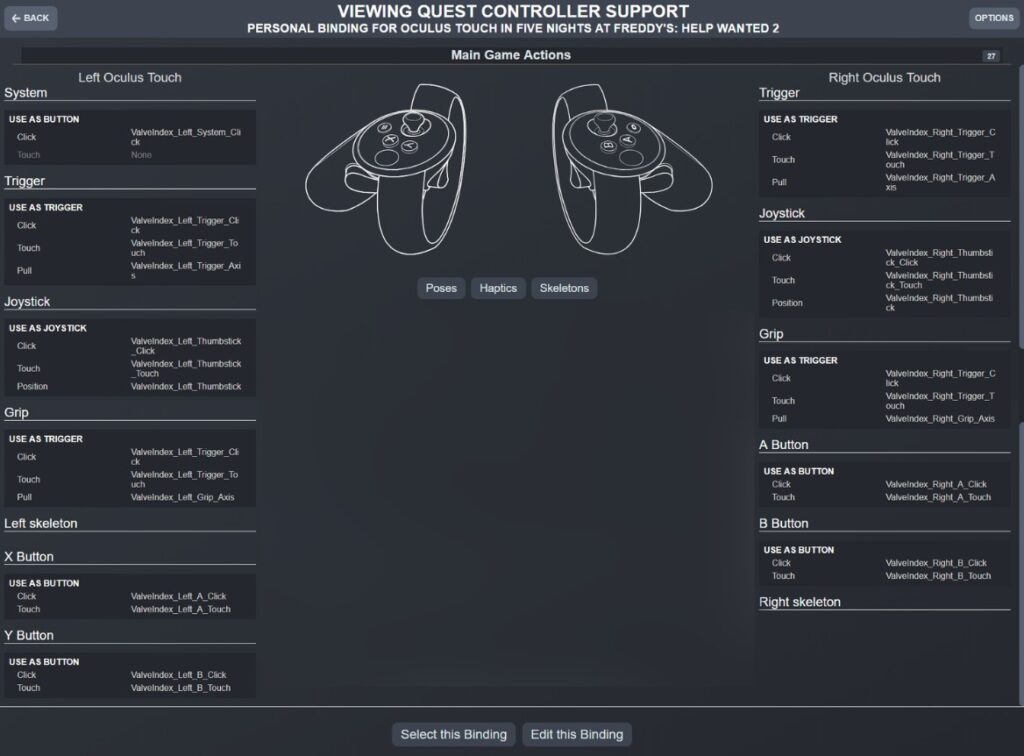1024x756 pixels.
Task: Click ValveIndex_Right_Grip_Axis pull binding
Action: (940, 419)
